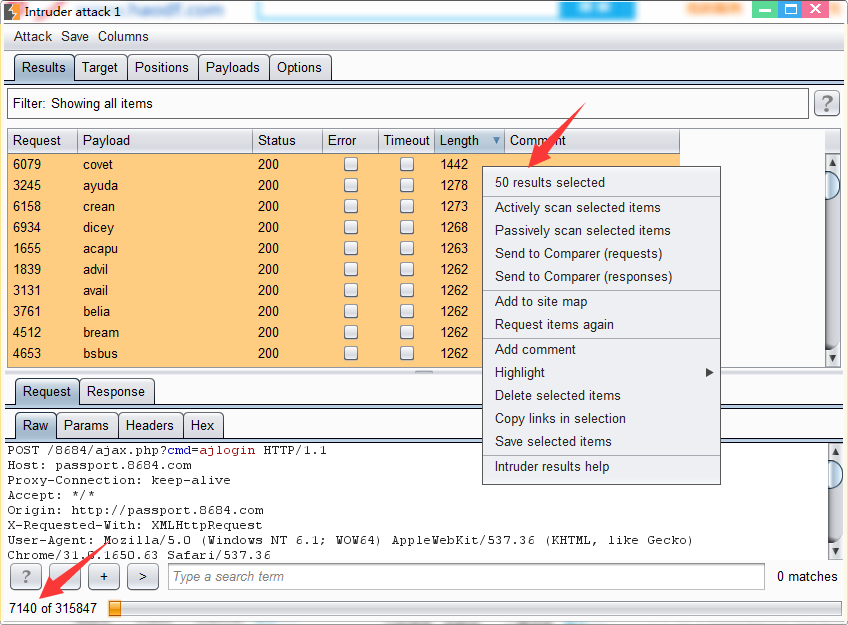This screenshot has width=848, height=625.
Task: Toggle Timeout checkbox for covet row
Action: [x=407, y=164]
